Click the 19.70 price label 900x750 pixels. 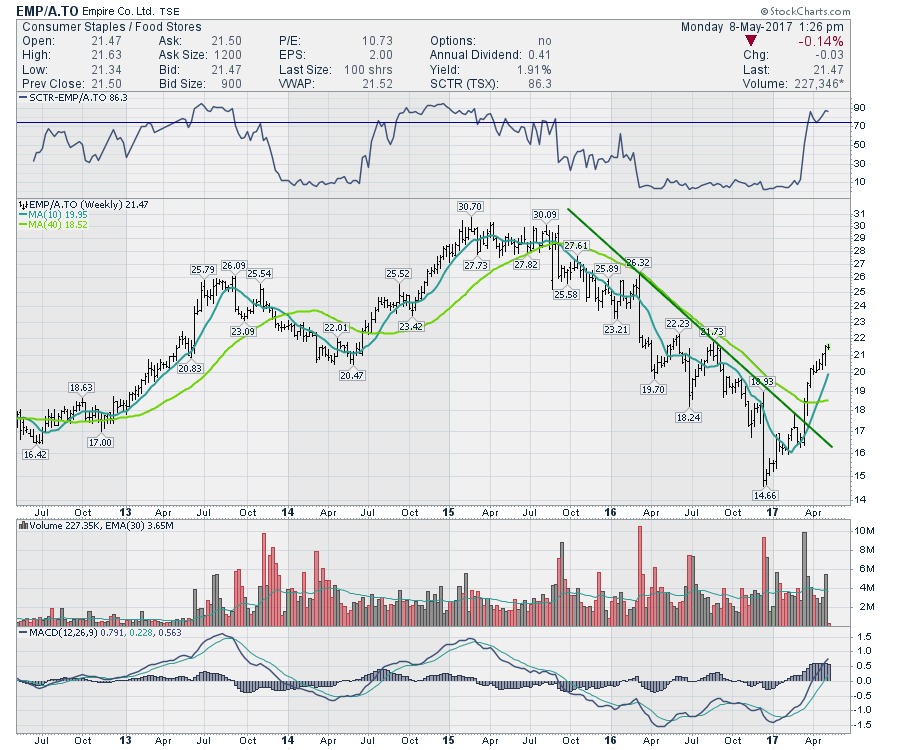(653, 390)
